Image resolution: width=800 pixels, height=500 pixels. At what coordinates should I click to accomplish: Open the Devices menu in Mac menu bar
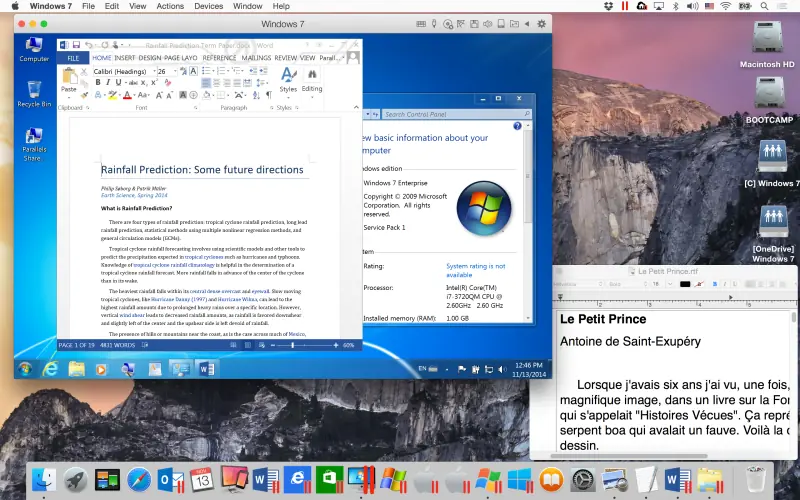(209, 6)
